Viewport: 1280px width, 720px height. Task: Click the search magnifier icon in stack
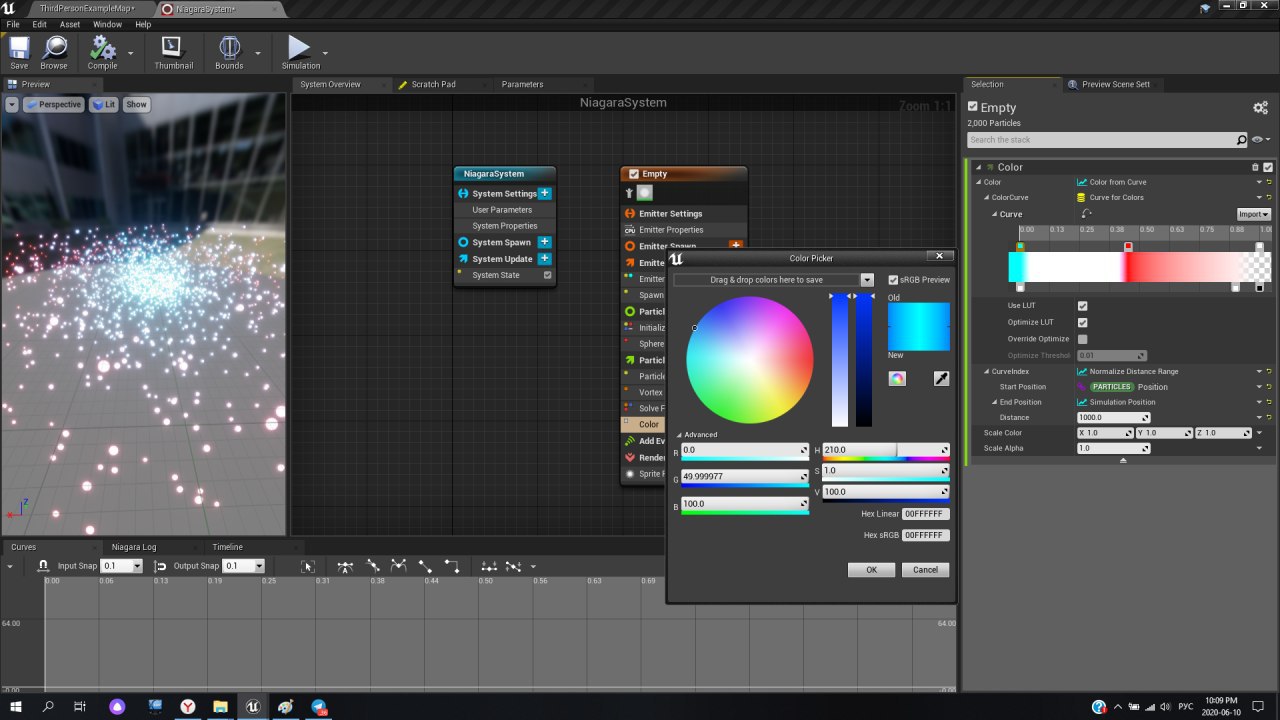(1242, 140)
